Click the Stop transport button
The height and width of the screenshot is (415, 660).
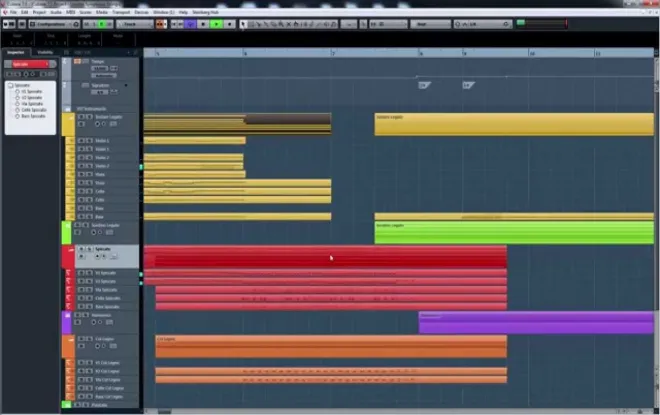click(203, 24)
